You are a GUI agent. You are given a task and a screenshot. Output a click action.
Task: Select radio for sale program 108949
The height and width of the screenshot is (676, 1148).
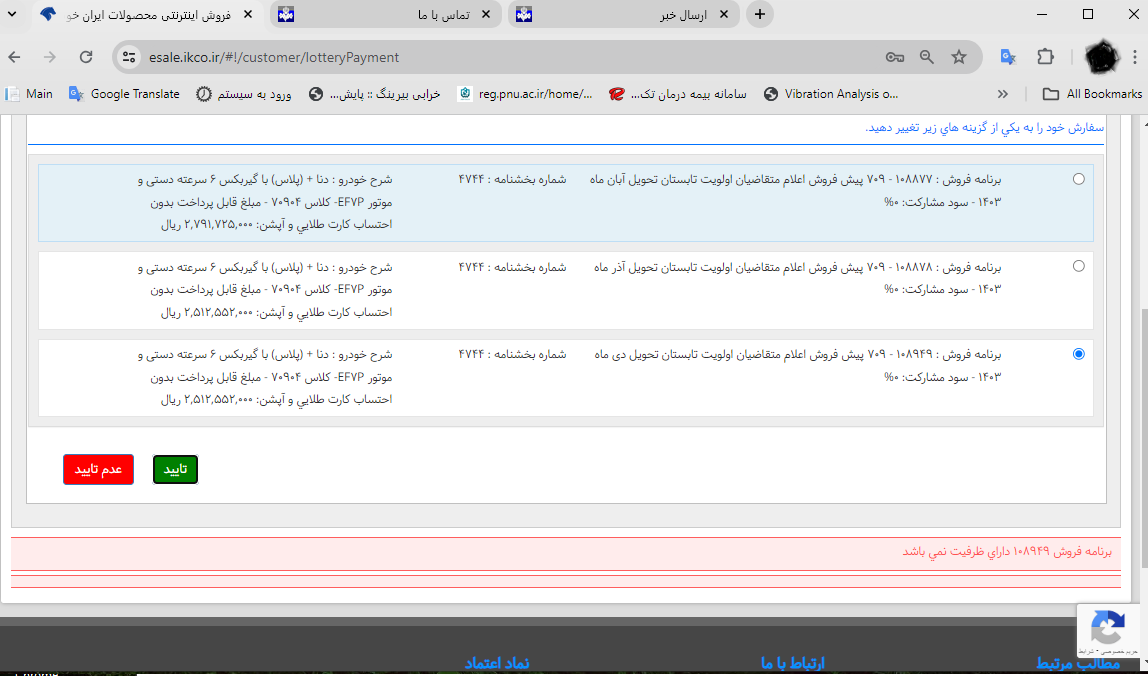(1078, 354)
